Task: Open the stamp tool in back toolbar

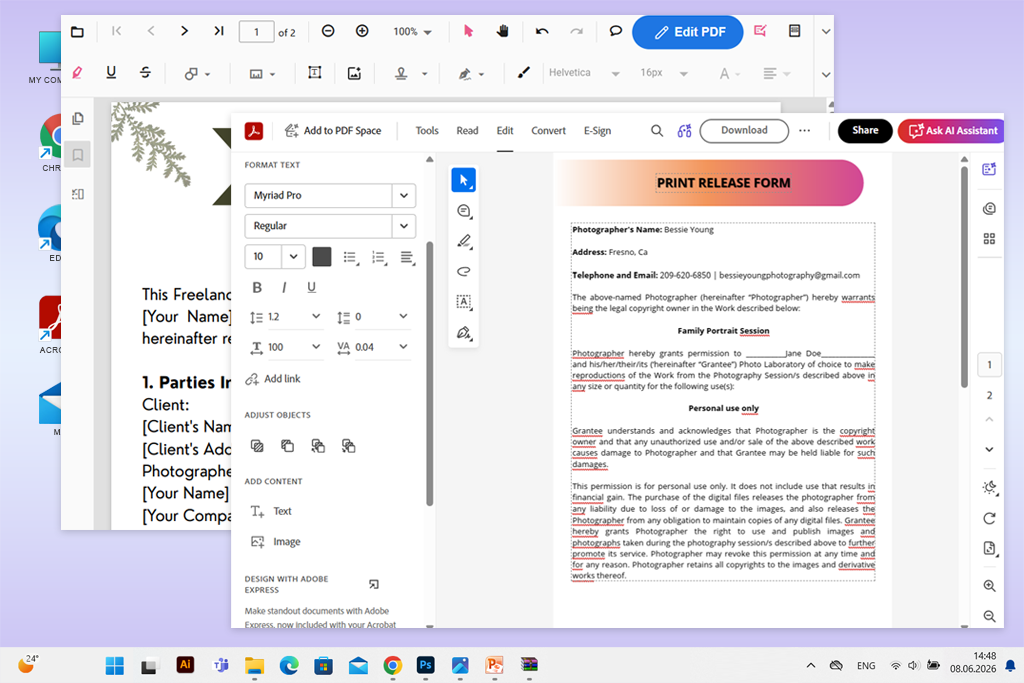Action: pyautogui.click(x=402, y=73)
